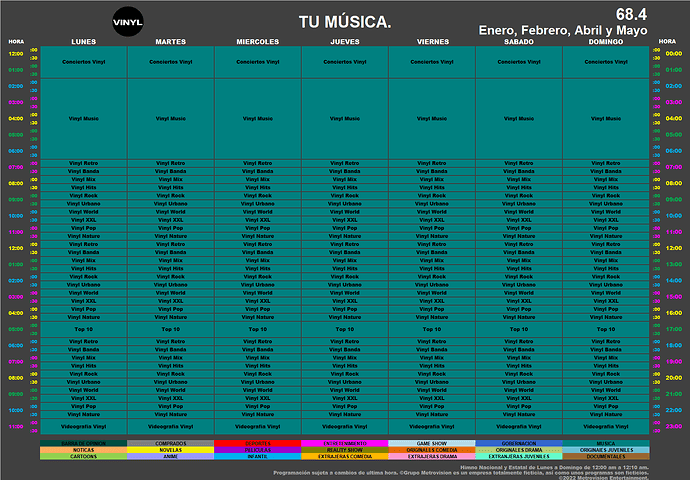
Task: Select the 07:30 Vinyl Banda slot on Lunes
Action: pyautogui.click(x=84, y=171)
